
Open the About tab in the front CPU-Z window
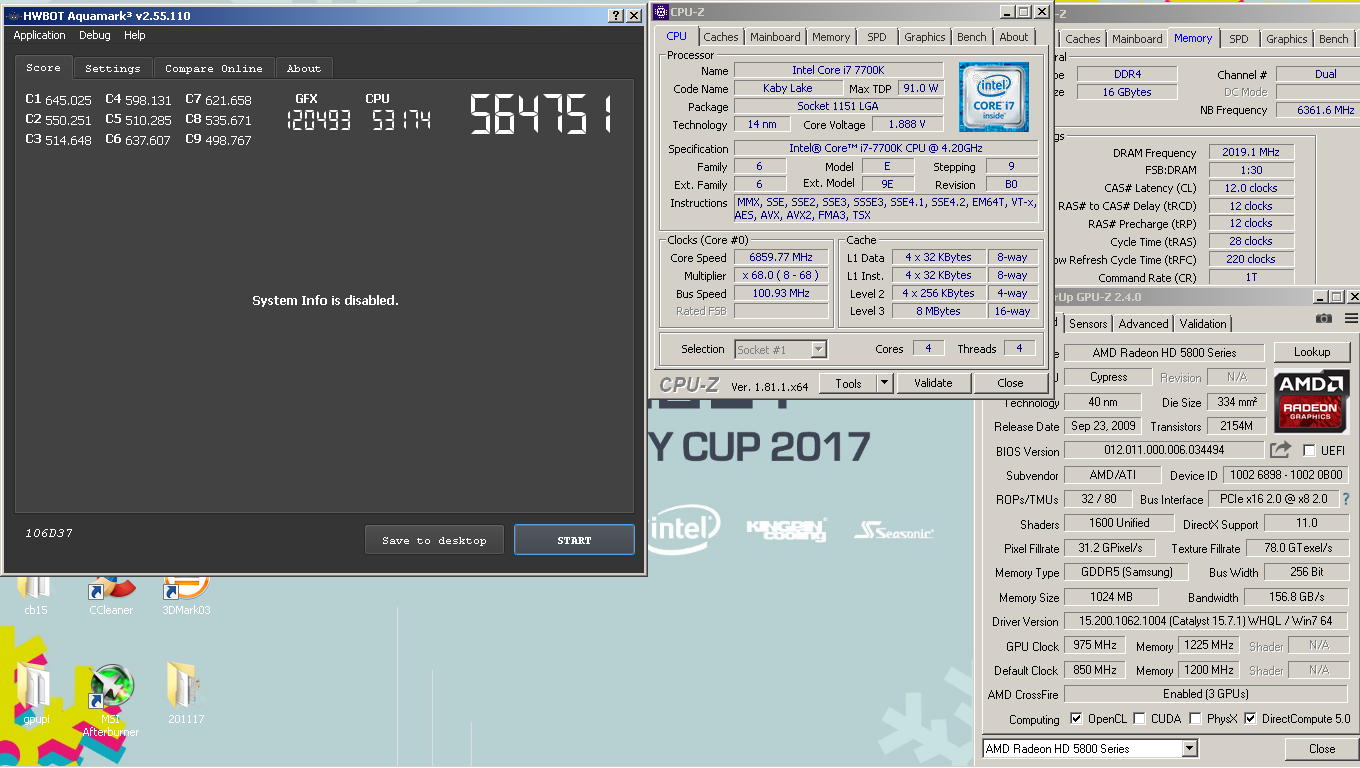1014,37
